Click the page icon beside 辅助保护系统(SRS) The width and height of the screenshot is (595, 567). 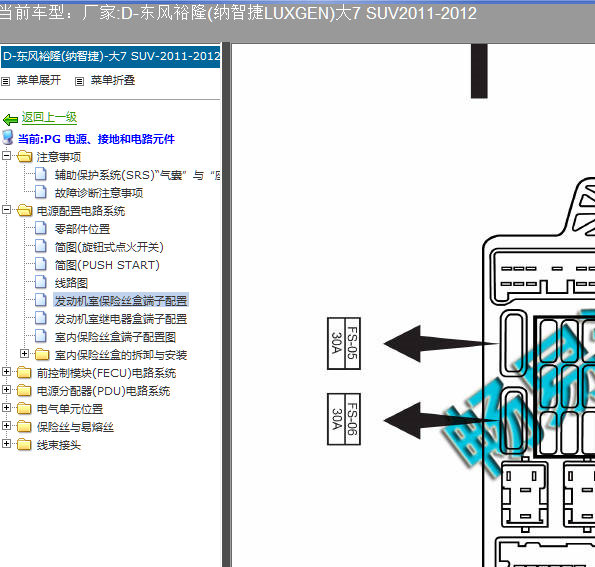click(x=41, y=174)
